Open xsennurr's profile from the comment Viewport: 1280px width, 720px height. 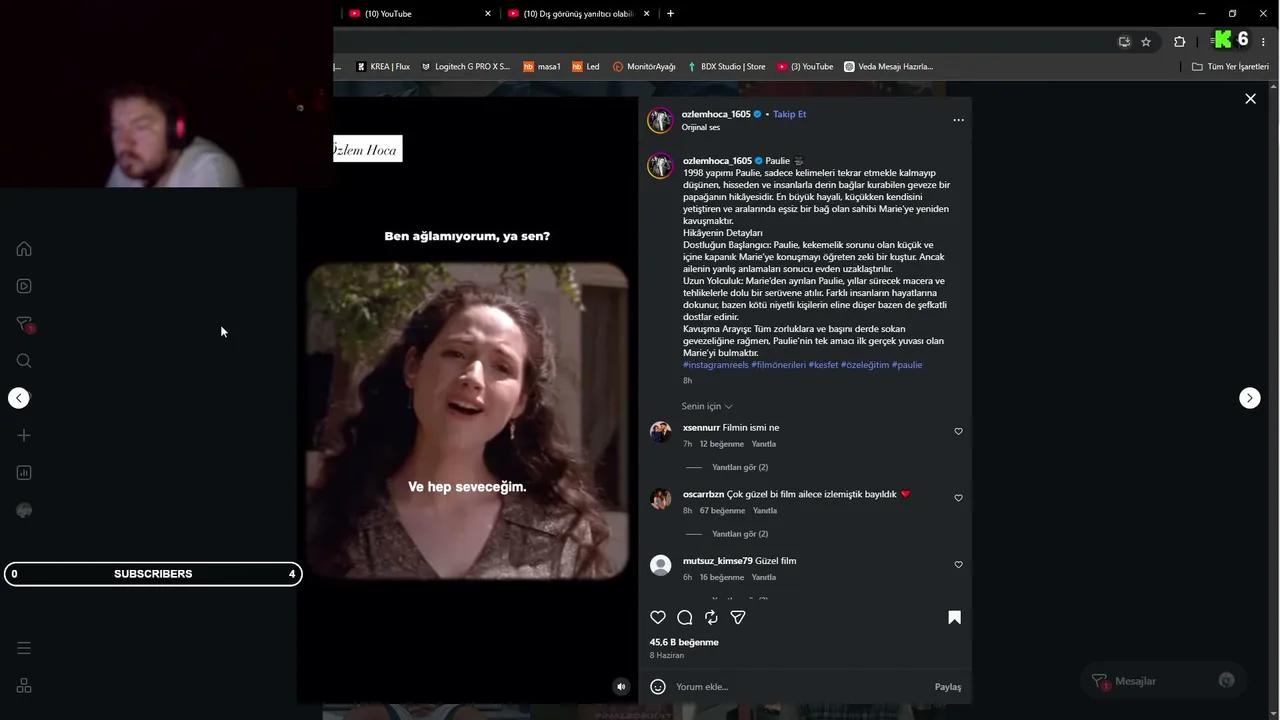701,428
